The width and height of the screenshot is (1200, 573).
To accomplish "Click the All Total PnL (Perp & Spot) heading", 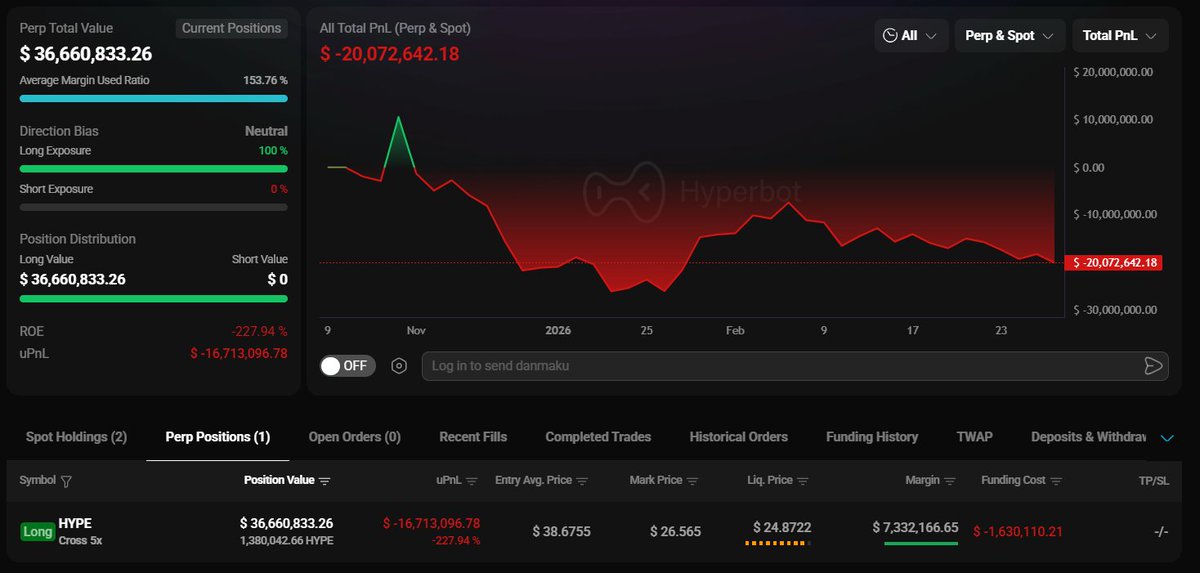I will pos(395,28).
